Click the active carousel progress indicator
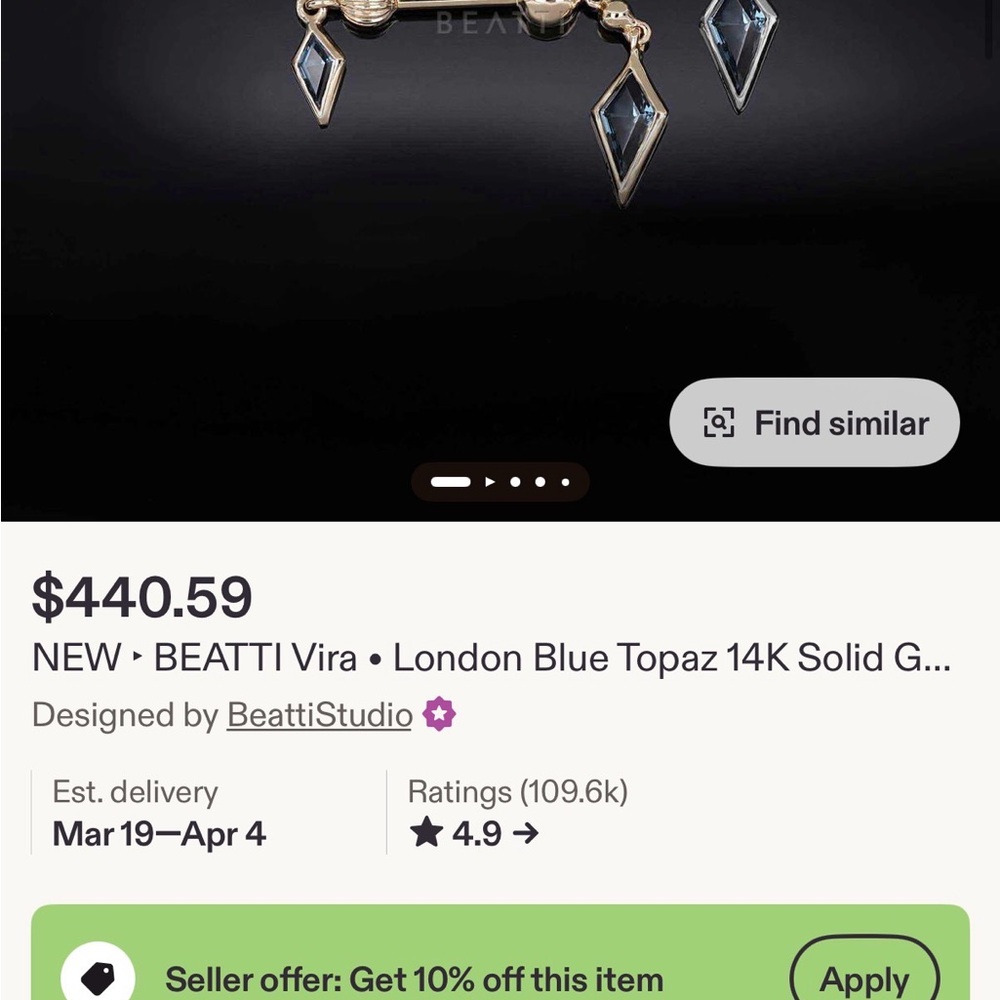This screenshot has width=1000, height=1000. 452,482
